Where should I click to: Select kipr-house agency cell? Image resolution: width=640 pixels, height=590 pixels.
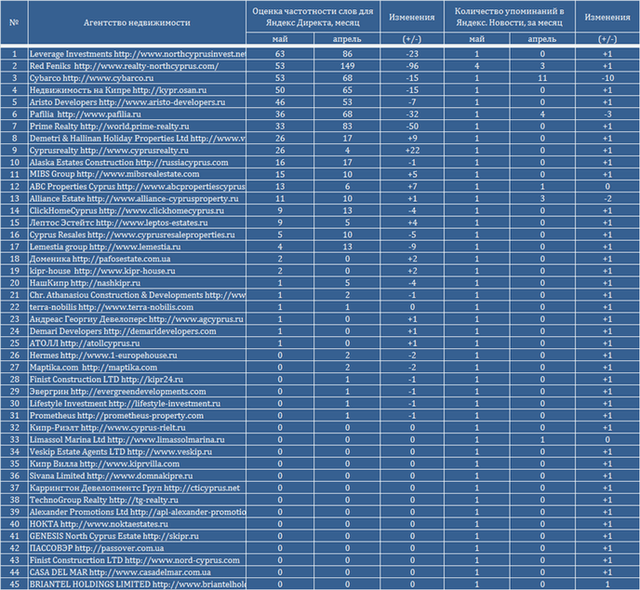(137, 271)
